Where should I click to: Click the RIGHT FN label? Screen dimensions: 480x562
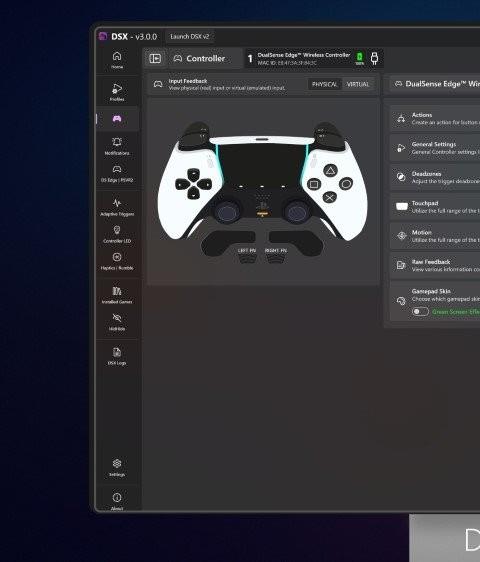coord(276,251)
